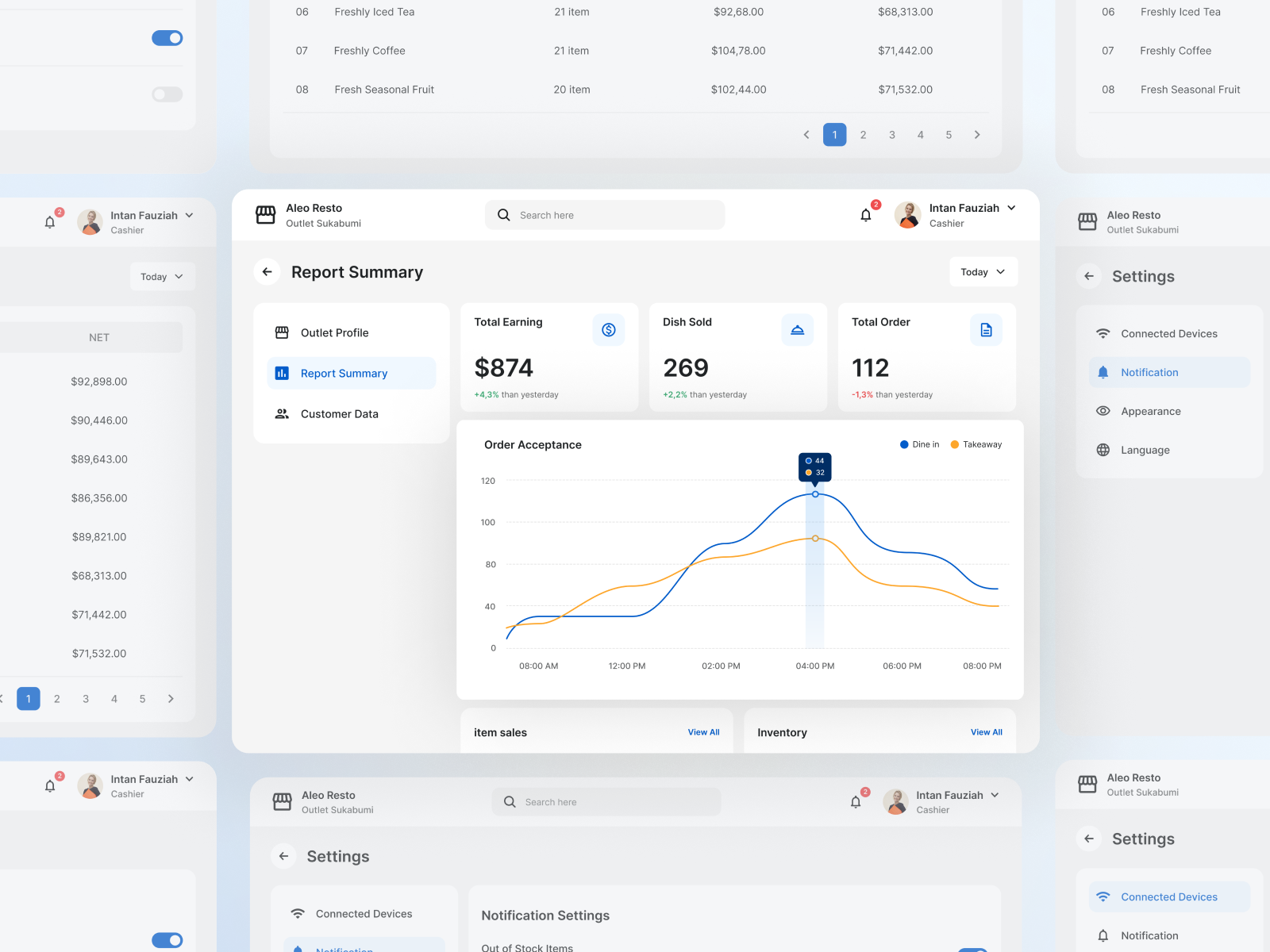
Task: Open Connected Devices via the wifi icon
Action: (x=1103, y=333)
